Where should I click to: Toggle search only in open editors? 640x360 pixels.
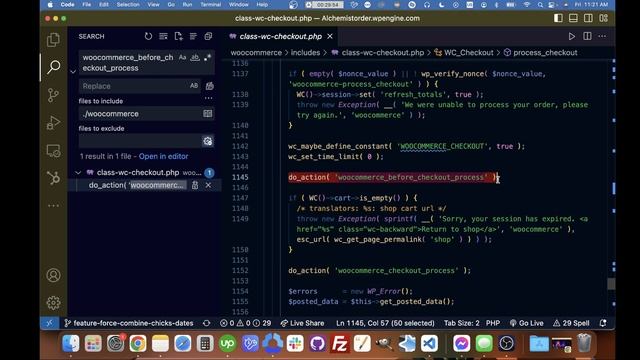coord(208,113)
